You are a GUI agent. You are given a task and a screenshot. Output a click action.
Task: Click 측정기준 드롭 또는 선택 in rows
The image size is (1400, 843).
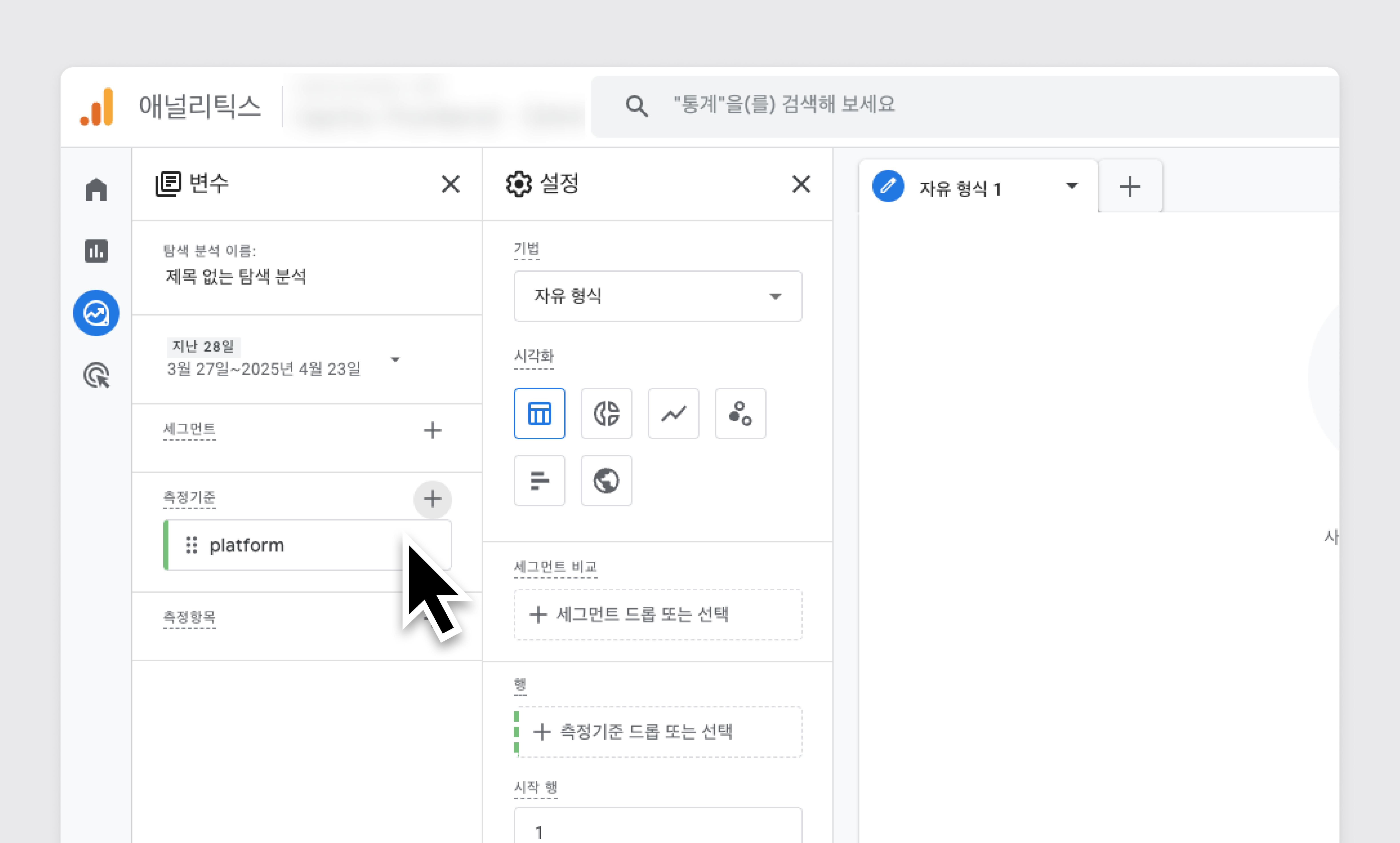pos(658,732)
